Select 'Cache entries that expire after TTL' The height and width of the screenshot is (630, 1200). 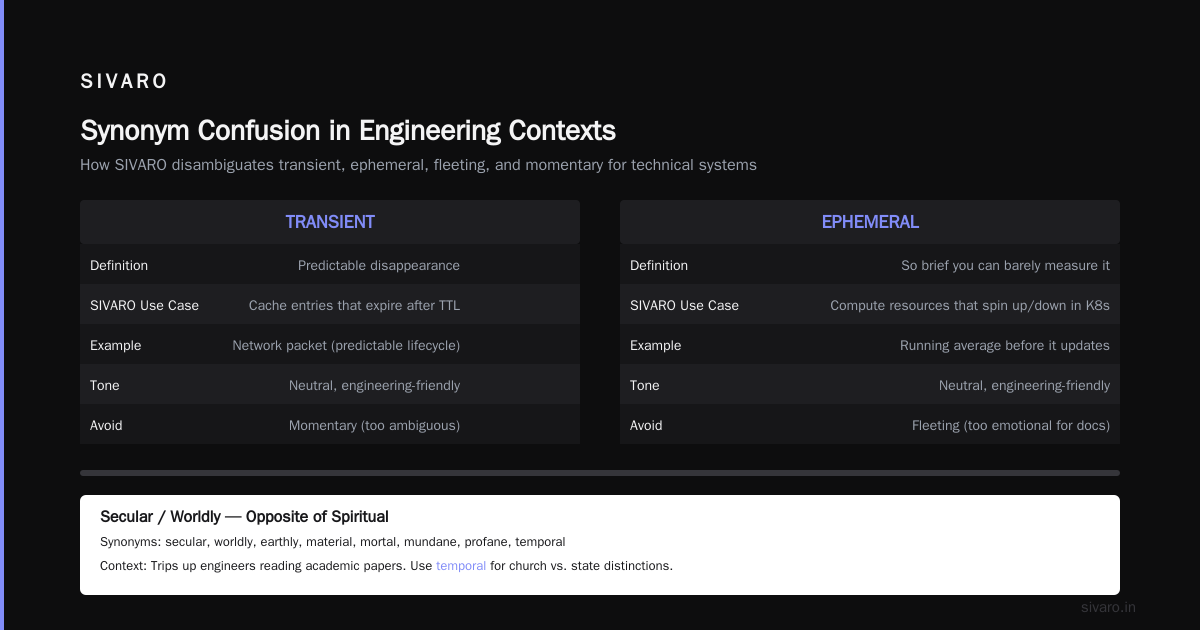(x=354, y=305)
